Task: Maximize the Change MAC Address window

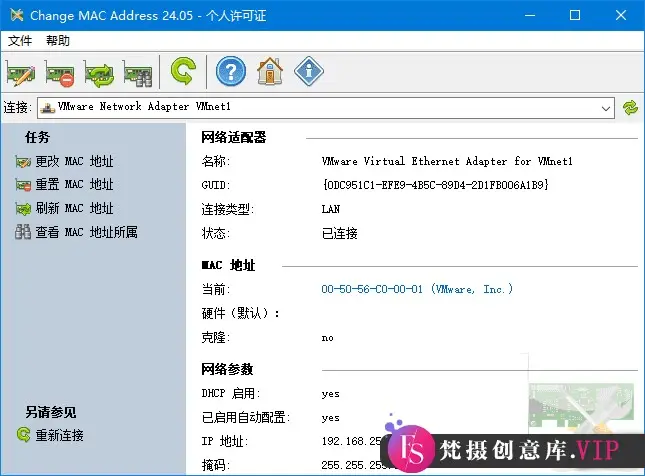Action: coord(575,15)
